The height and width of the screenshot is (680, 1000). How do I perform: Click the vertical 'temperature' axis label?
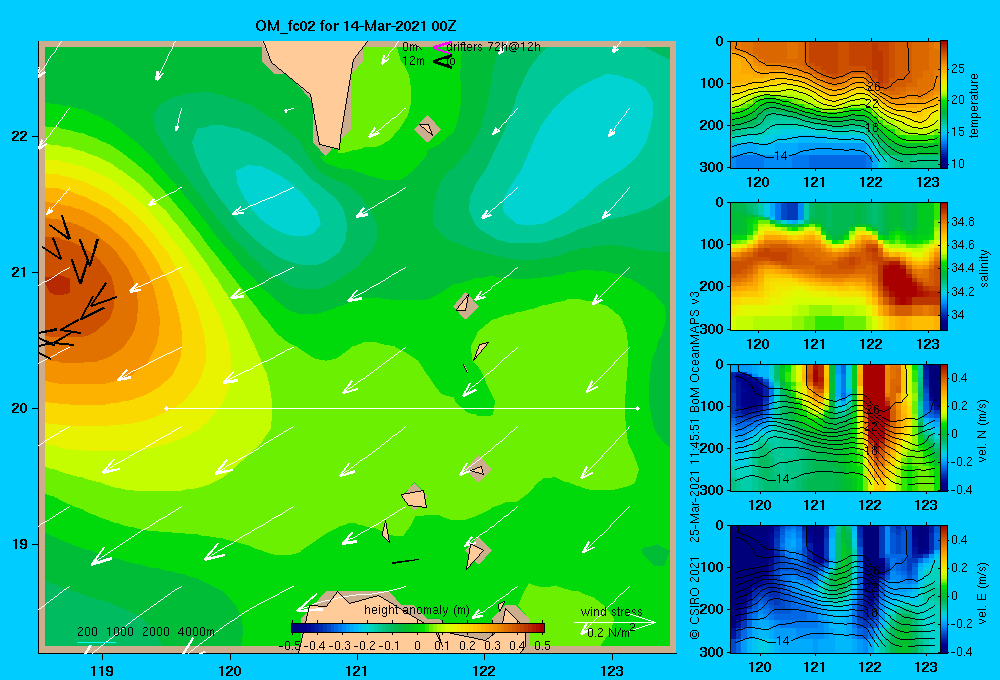click(974, 105)
